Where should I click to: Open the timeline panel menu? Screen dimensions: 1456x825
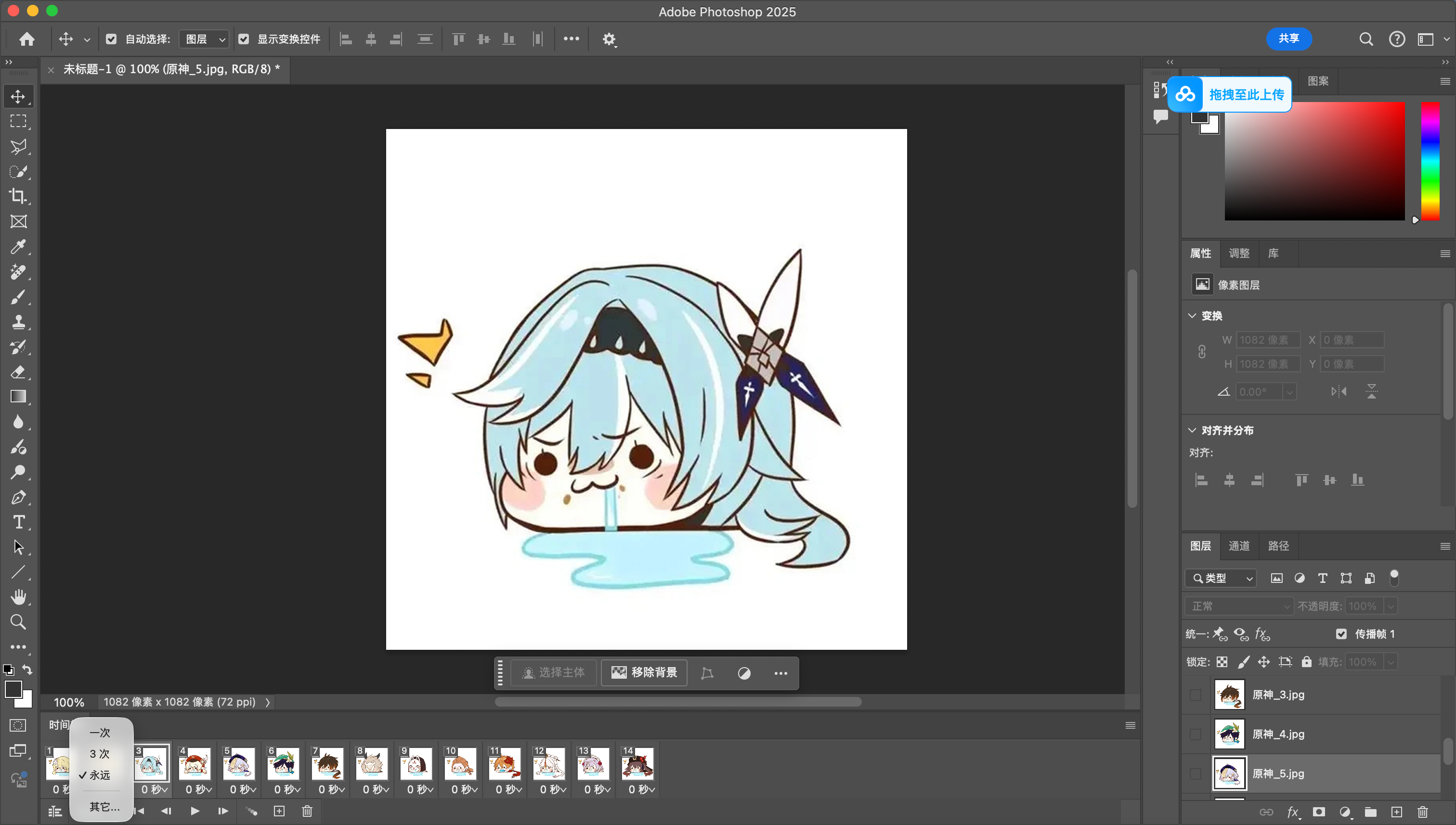[x=1130, y=725]
